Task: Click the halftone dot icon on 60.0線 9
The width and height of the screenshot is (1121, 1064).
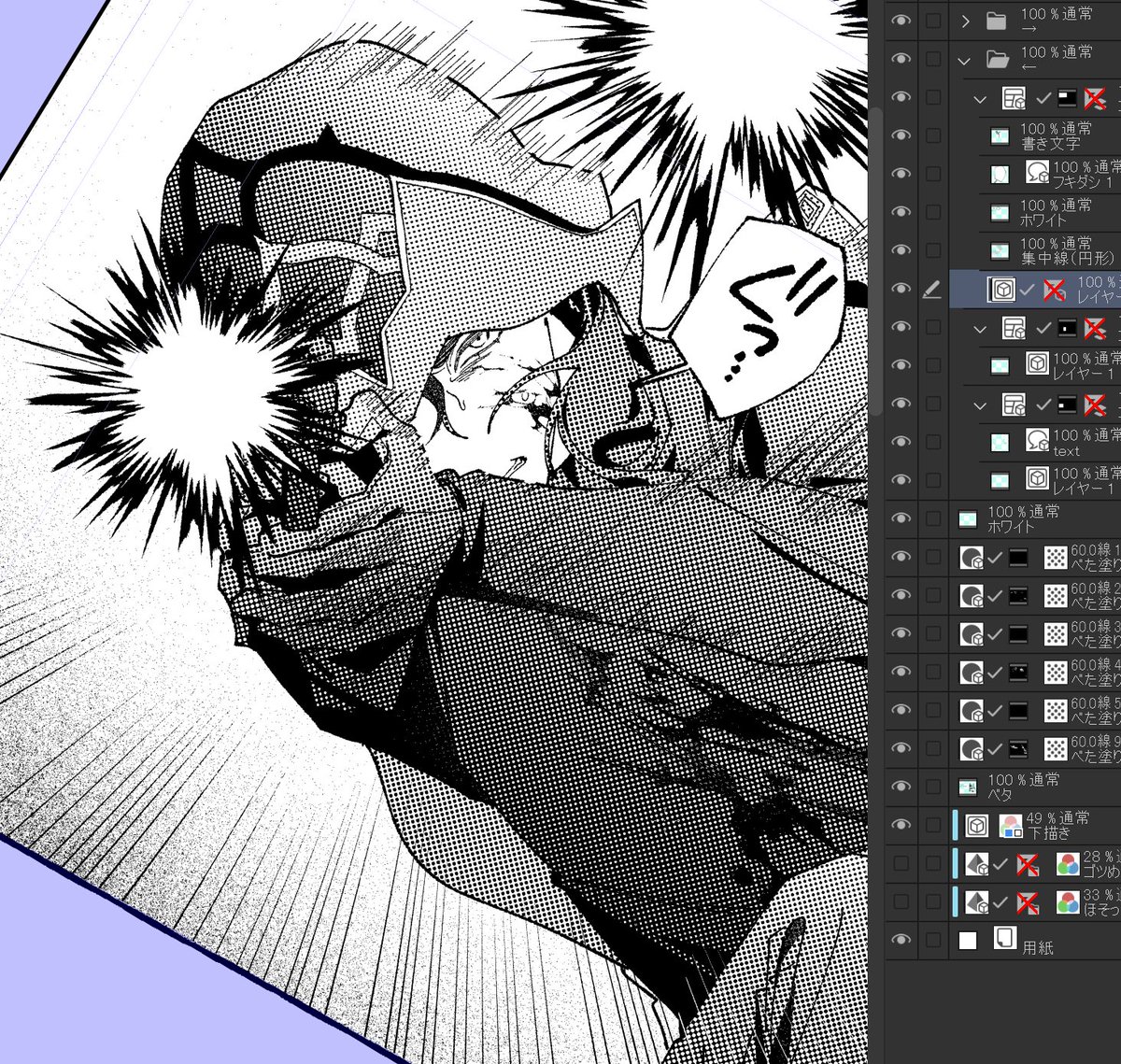Action: click(x=1056, y=749)
